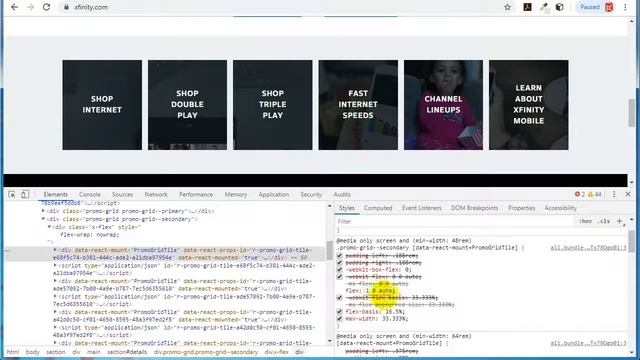Open all.bundle source link for promo-grid--secondary rule
Viewport: 640px width, 360px height.
coord(588,248)
